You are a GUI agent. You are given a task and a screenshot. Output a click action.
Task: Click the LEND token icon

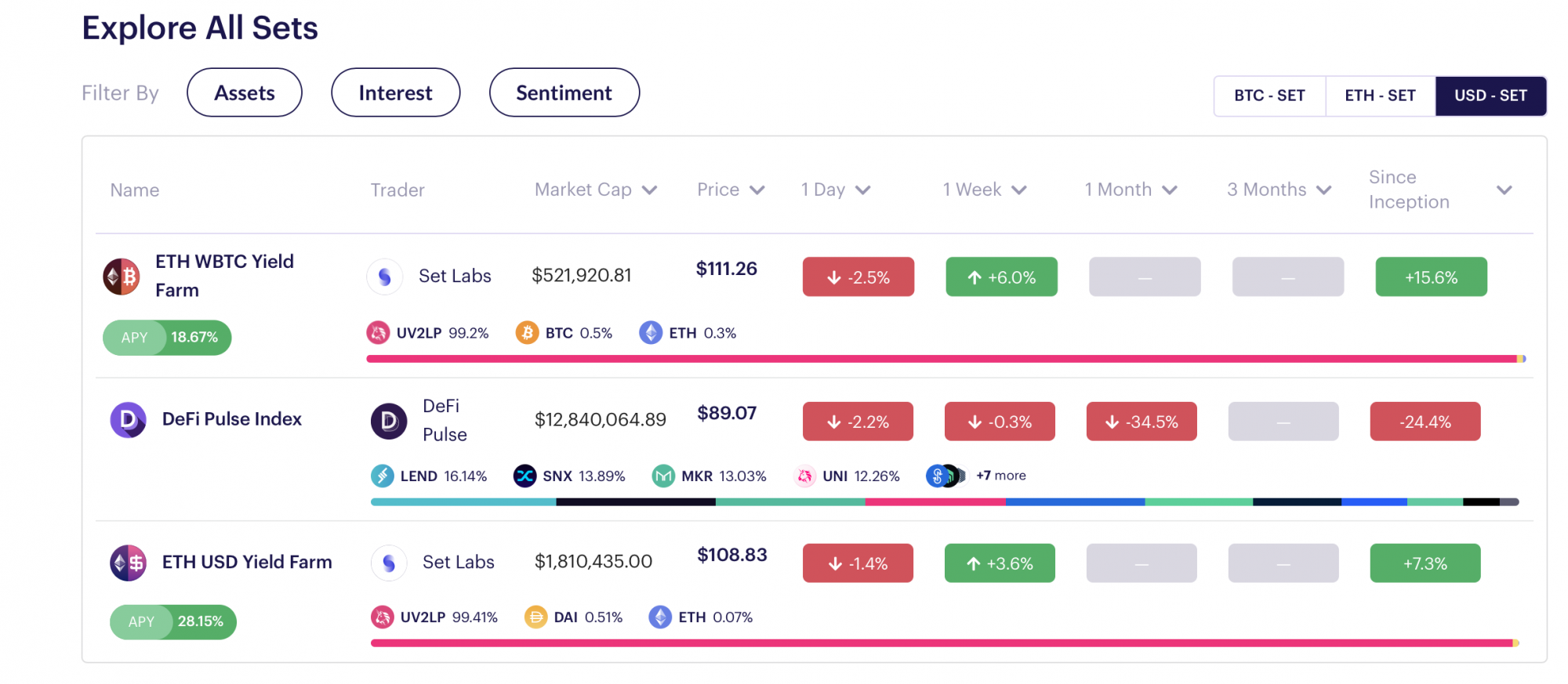coord(382,476)
